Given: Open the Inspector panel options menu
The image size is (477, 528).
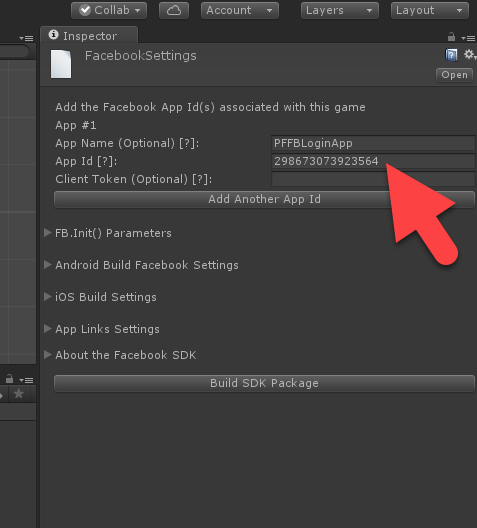Looking at the screenshot, I should tap(468, 38).
